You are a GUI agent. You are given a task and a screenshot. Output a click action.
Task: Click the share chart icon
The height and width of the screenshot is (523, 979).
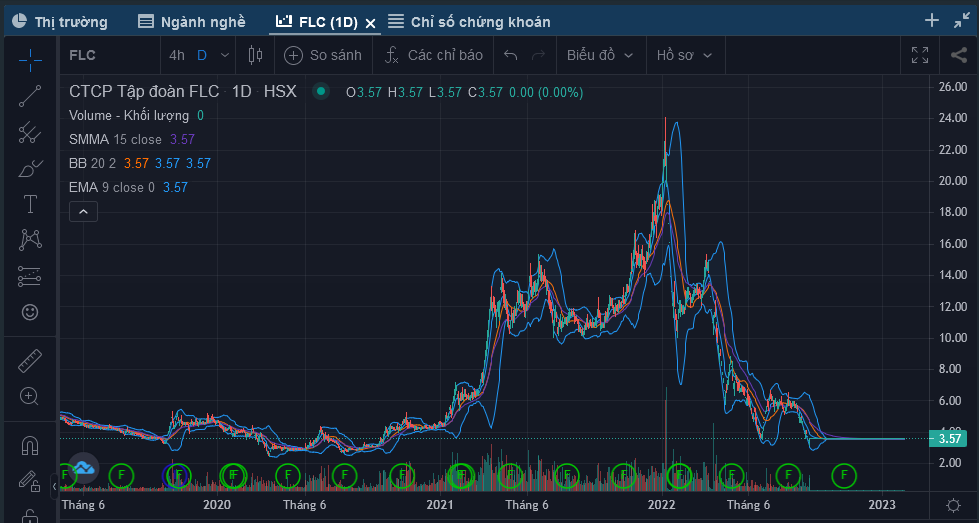(959, 55)
